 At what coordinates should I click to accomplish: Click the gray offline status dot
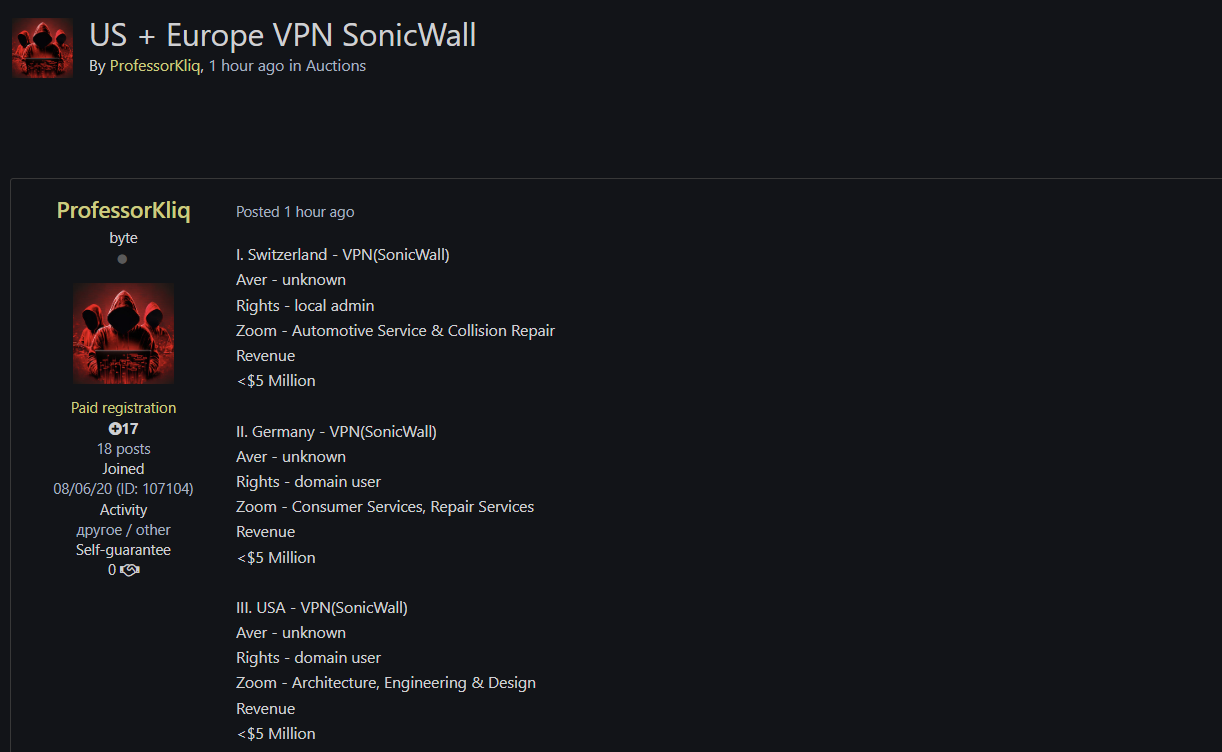tap(122, 259)
